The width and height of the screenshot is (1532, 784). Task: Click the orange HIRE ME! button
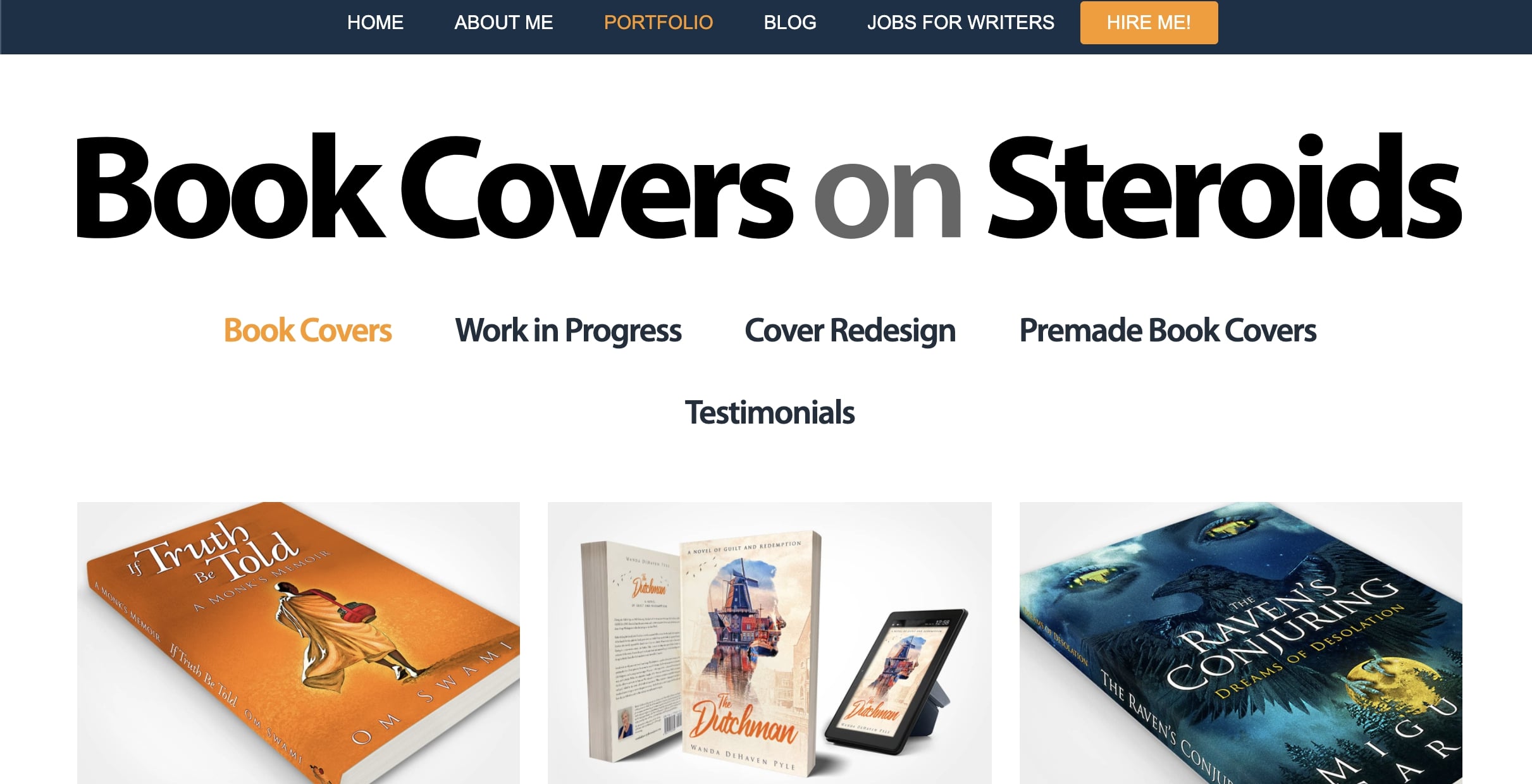[x=1149, y=23]
